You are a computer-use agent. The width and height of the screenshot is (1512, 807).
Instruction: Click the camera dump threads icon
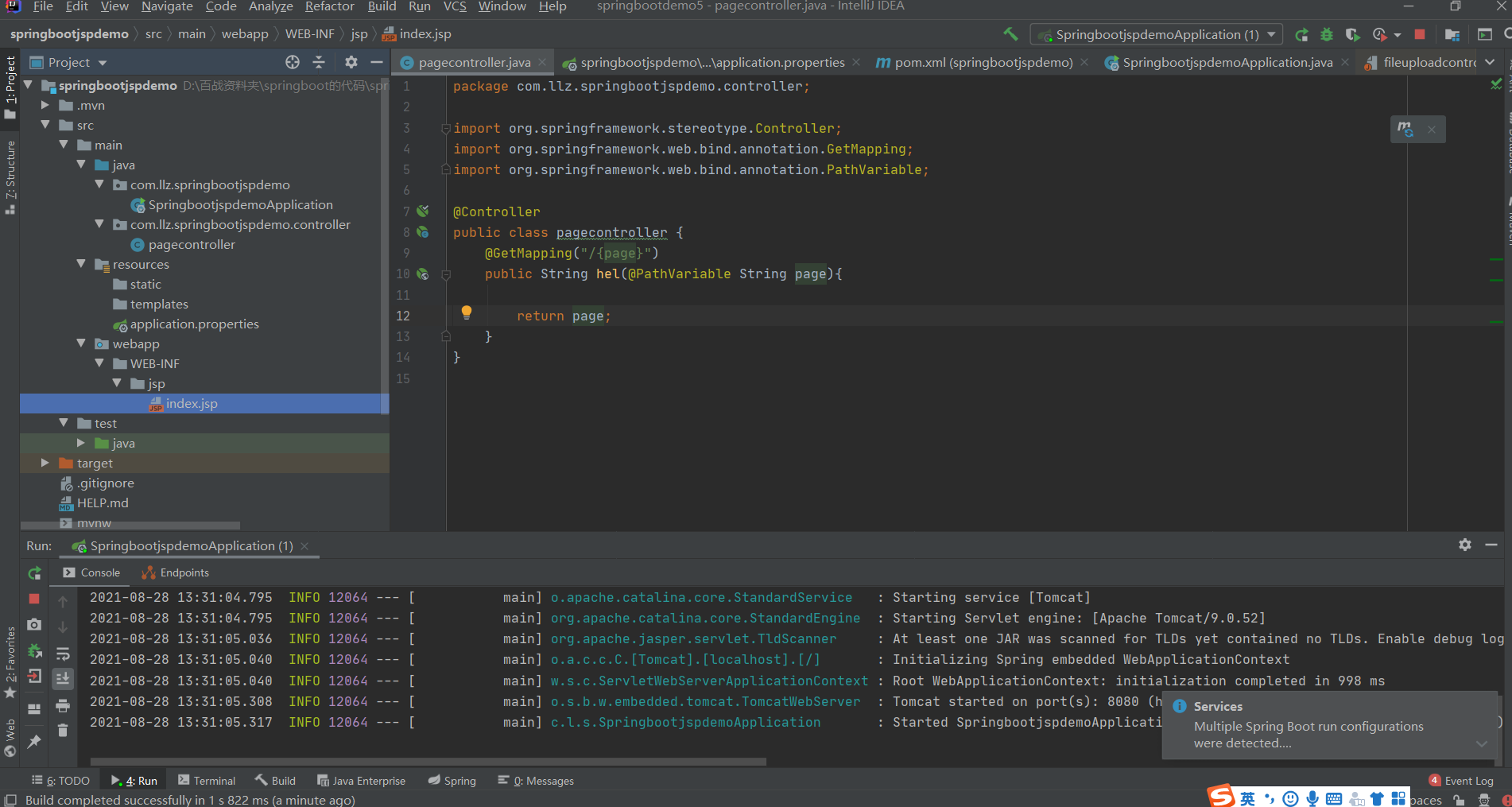pyautogui.click(x=34, y=625)
